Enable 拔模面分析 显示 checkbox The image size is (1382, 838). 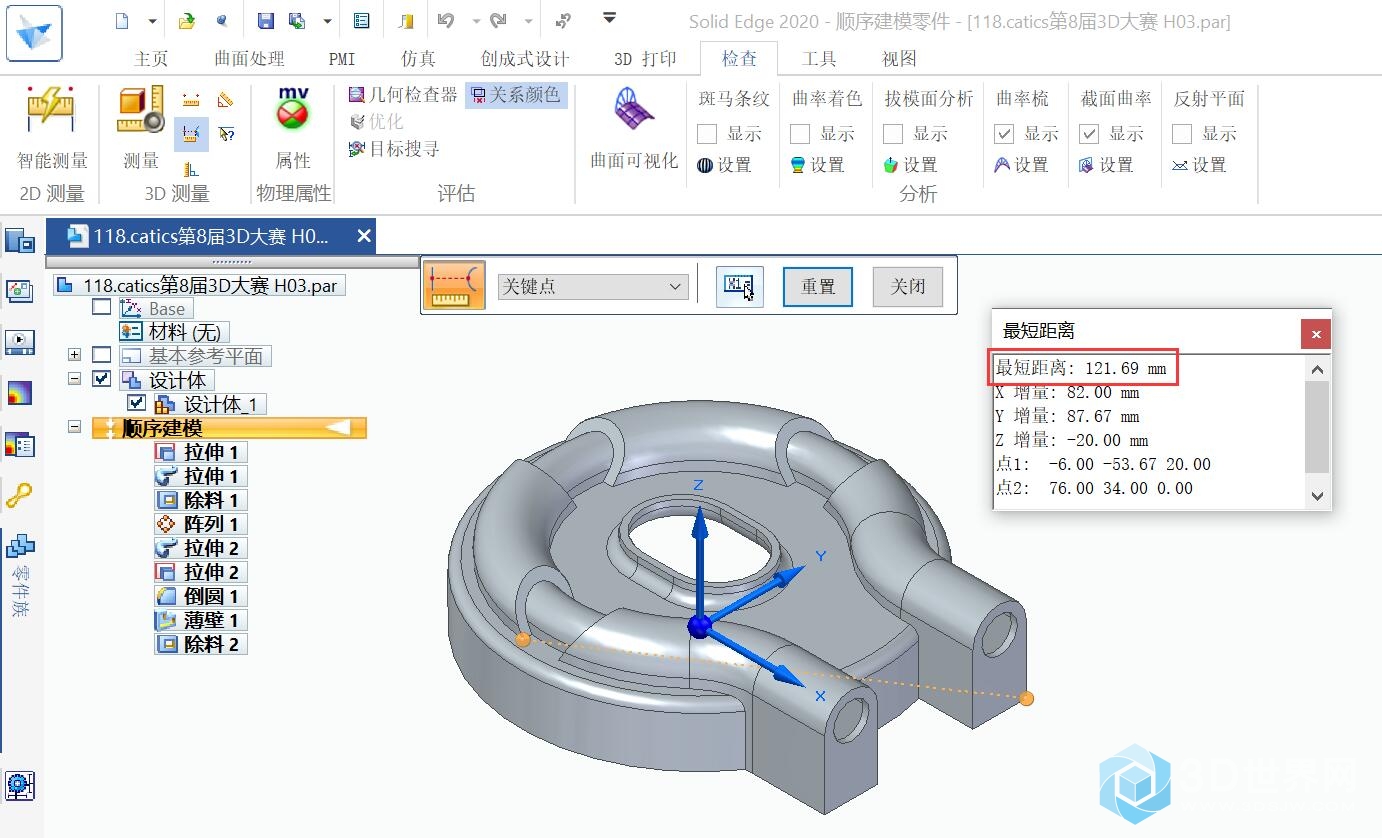tap(893, 134)
